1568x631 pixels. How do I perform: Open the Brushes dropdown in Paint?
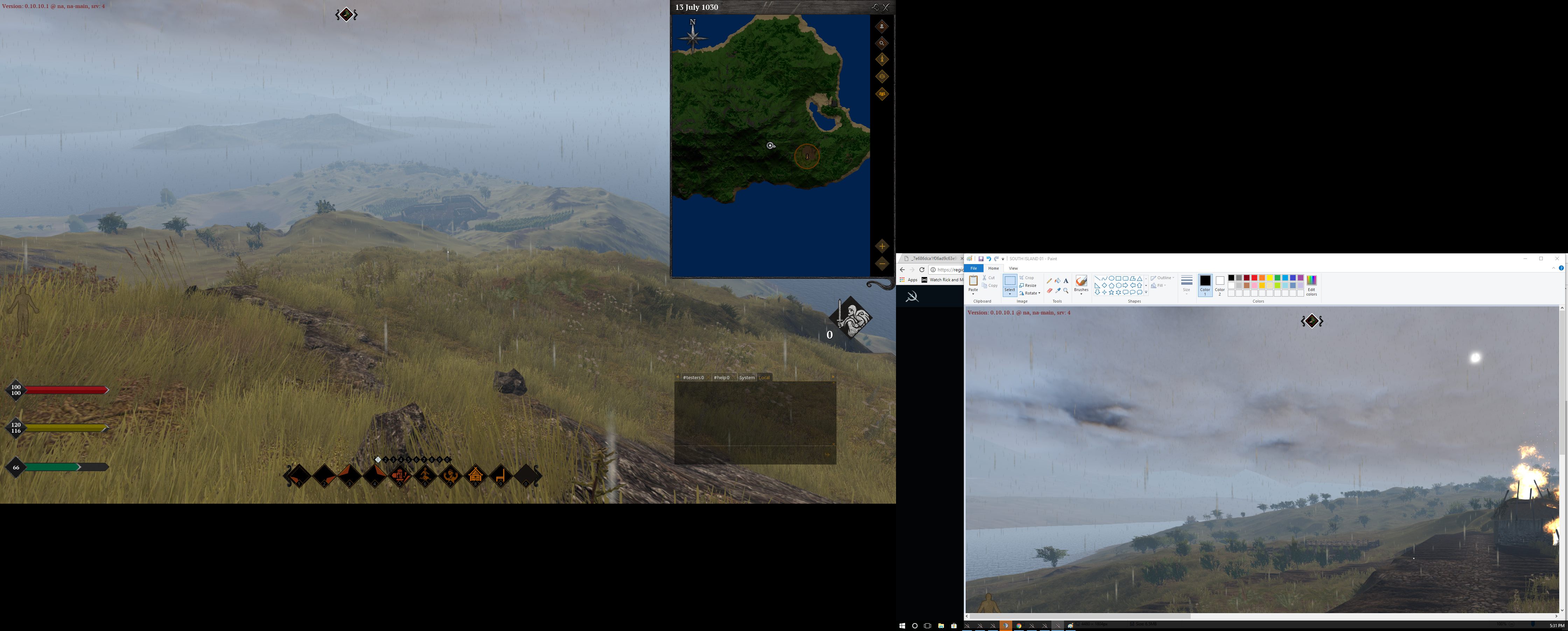click(1081, 291)
